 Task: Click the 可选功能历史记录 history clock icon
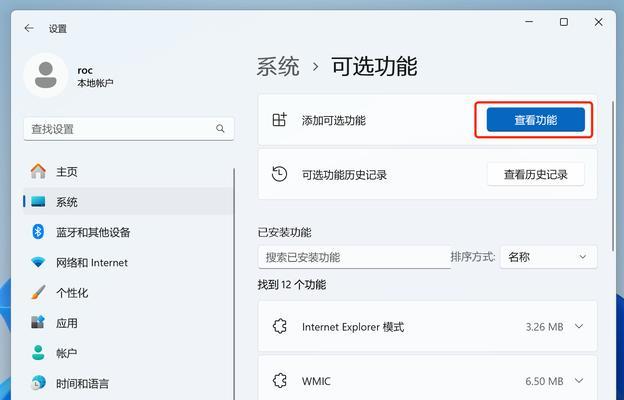[279, 174]
